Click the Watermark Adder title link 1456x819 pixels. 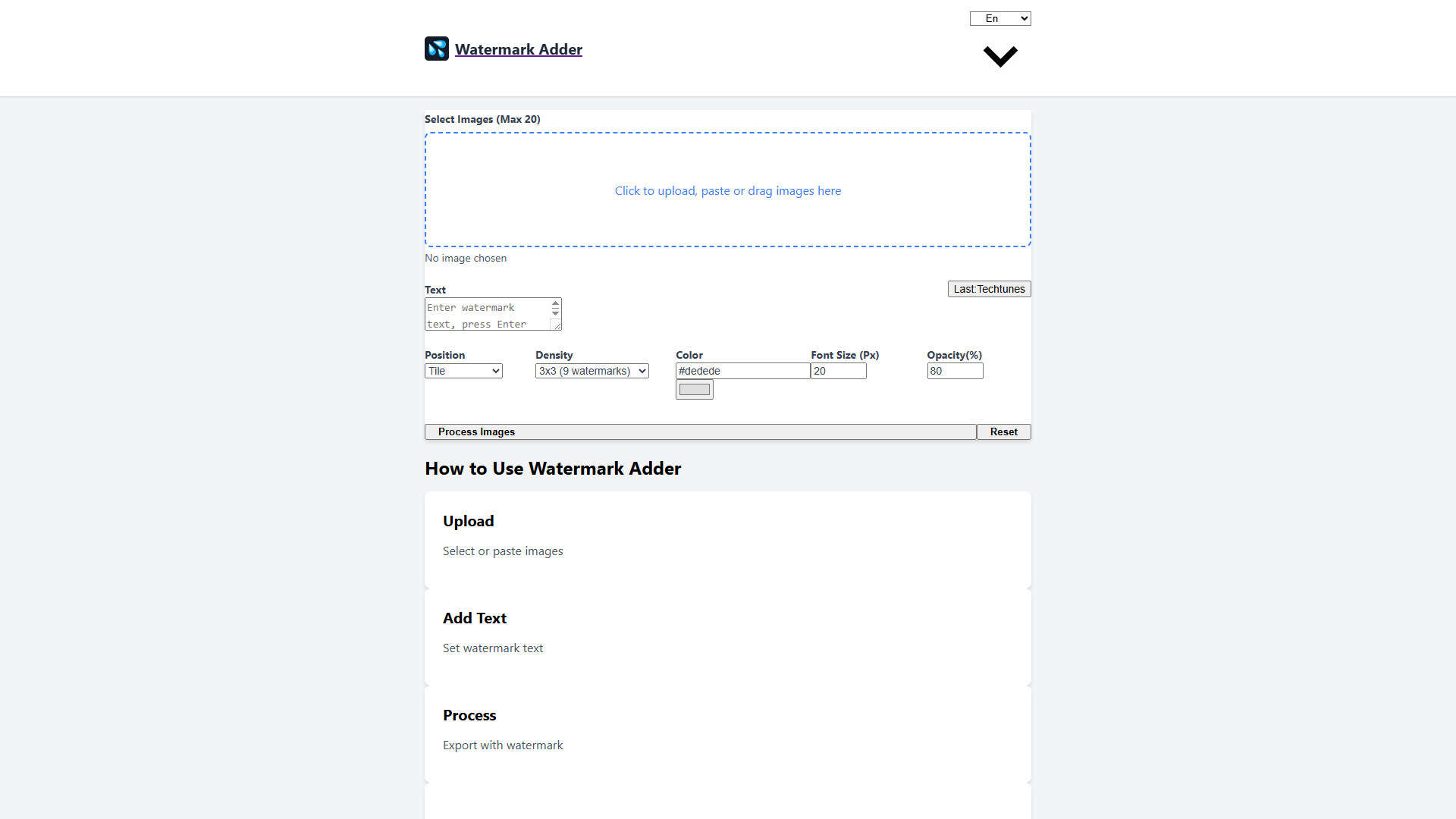pyautogui.click(x=519, y=49)
